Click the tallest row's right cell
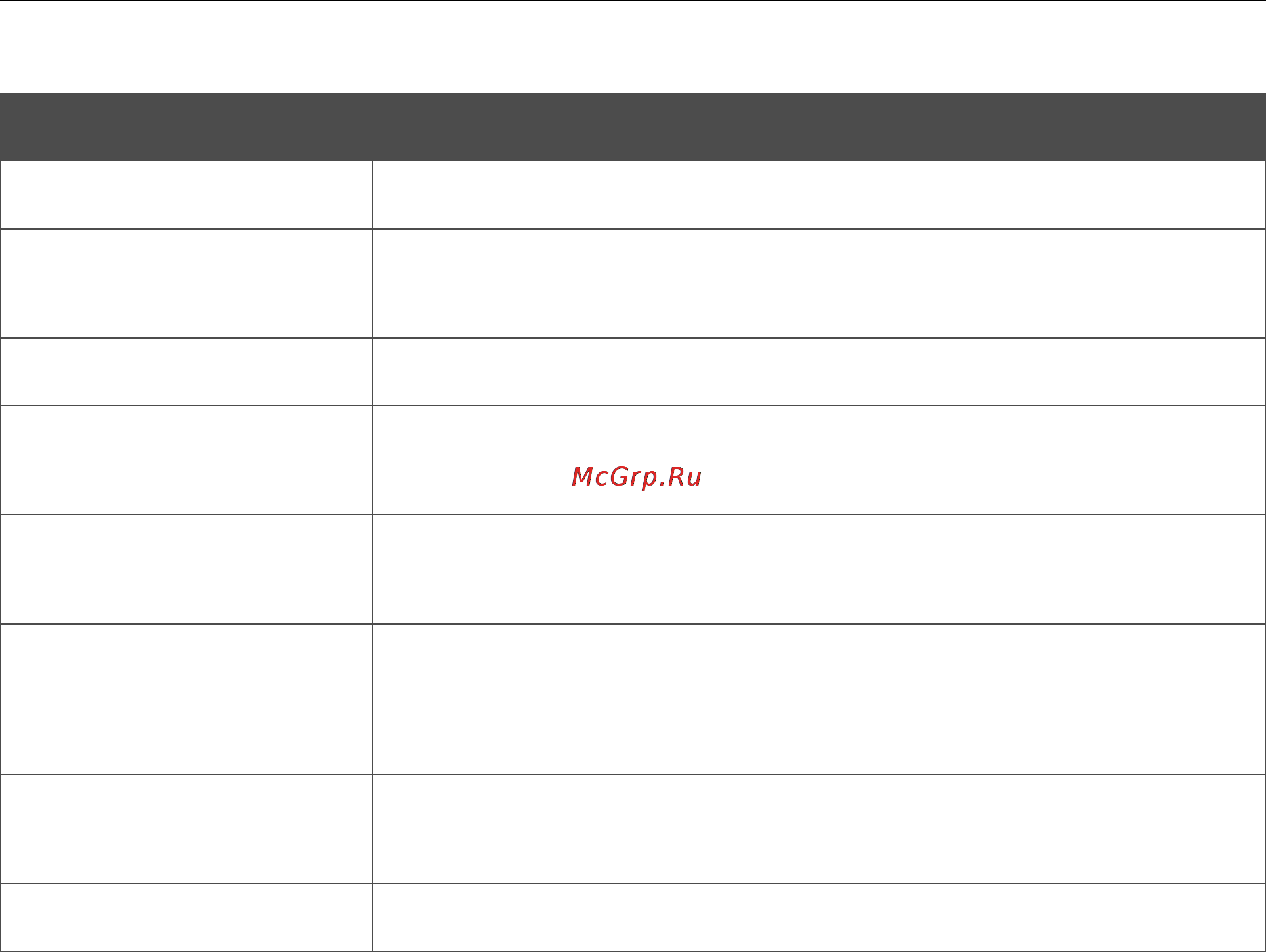The height and width of the screenshot is (952, 1266). [x=818, y=699]
